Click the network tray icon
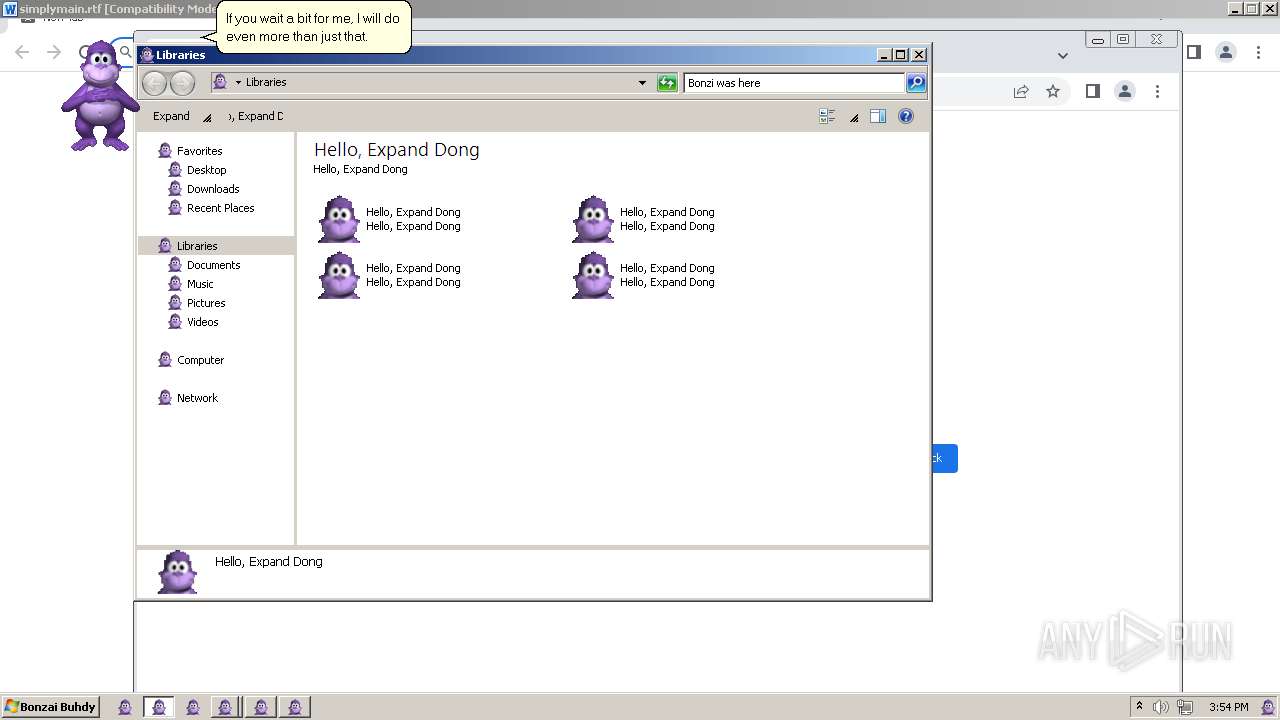The image size is (1280, 720). 1185,707
